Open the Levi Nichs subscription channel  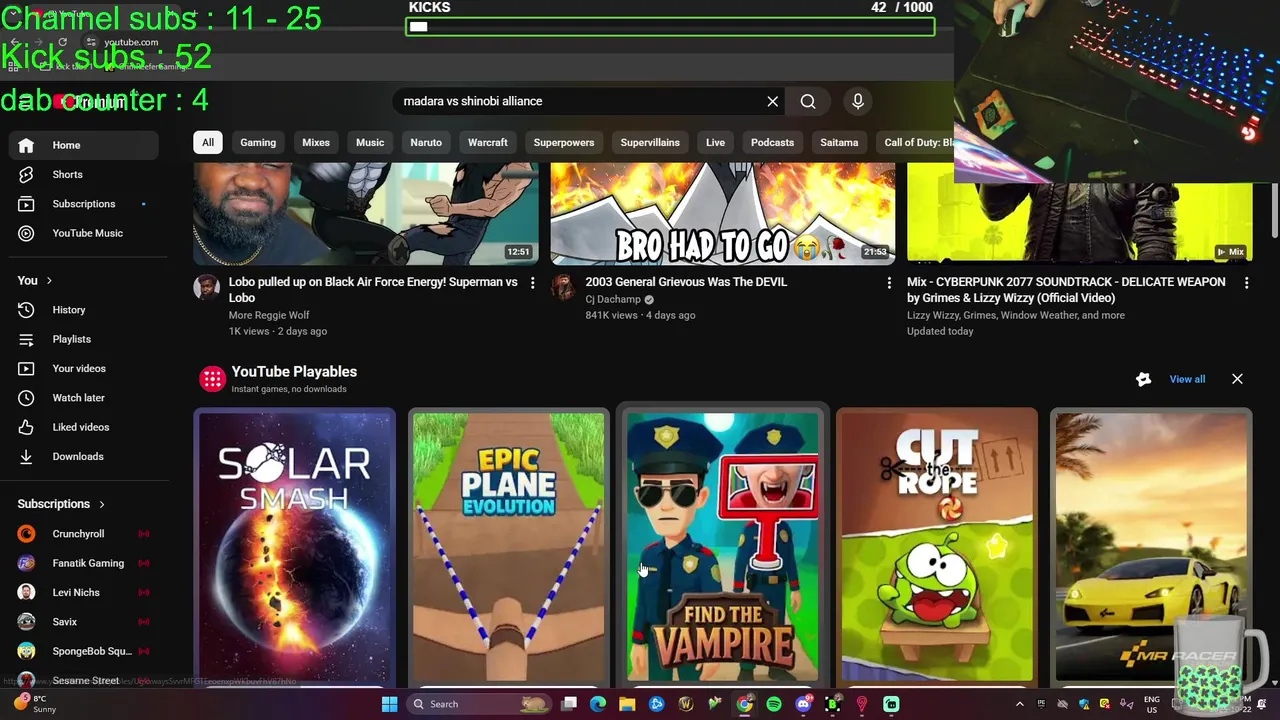(84, 592)
